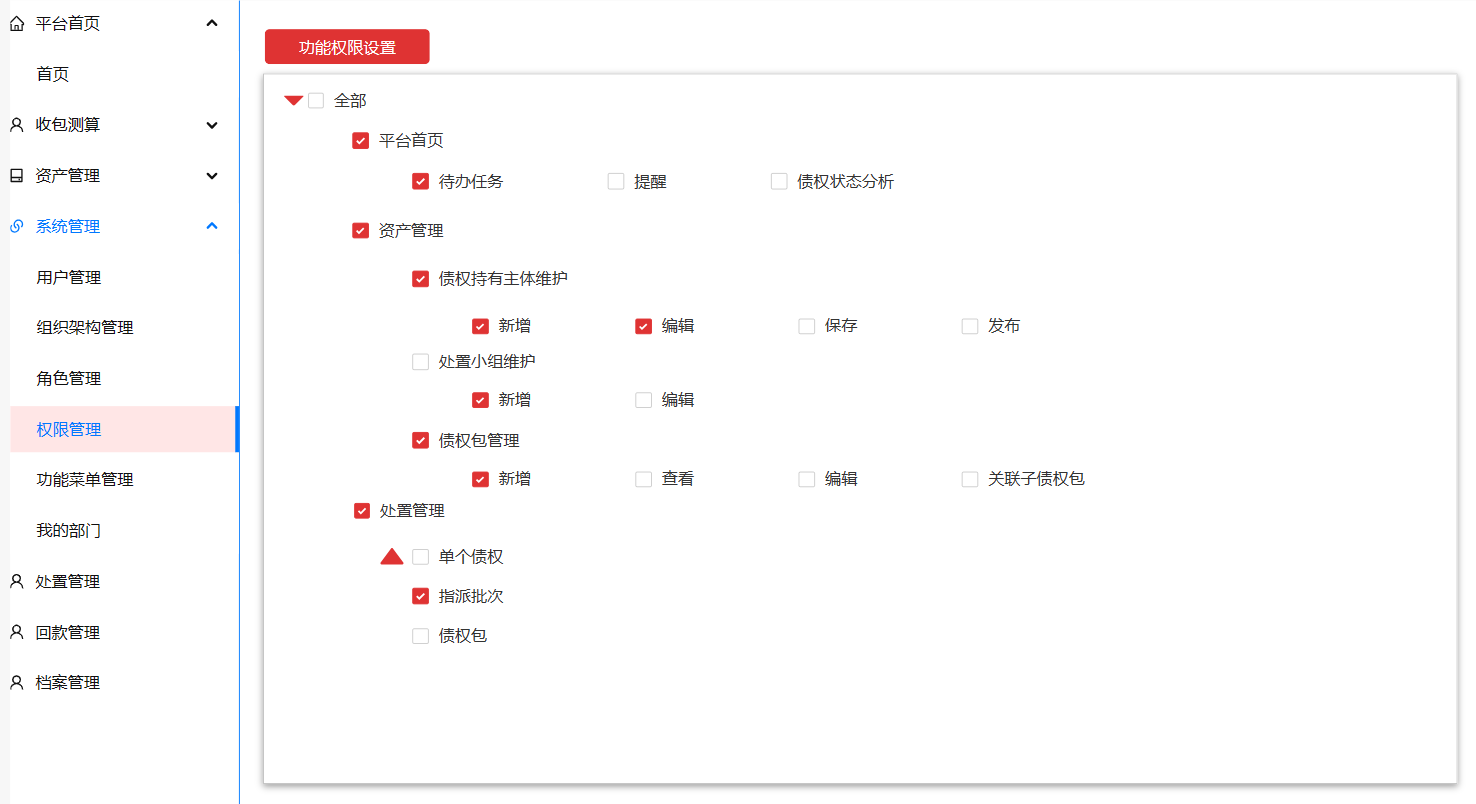This screenshot has height=804, width=1476.
Task: Uncheck the 资产管理 tree checkbox
Action: 361,231
